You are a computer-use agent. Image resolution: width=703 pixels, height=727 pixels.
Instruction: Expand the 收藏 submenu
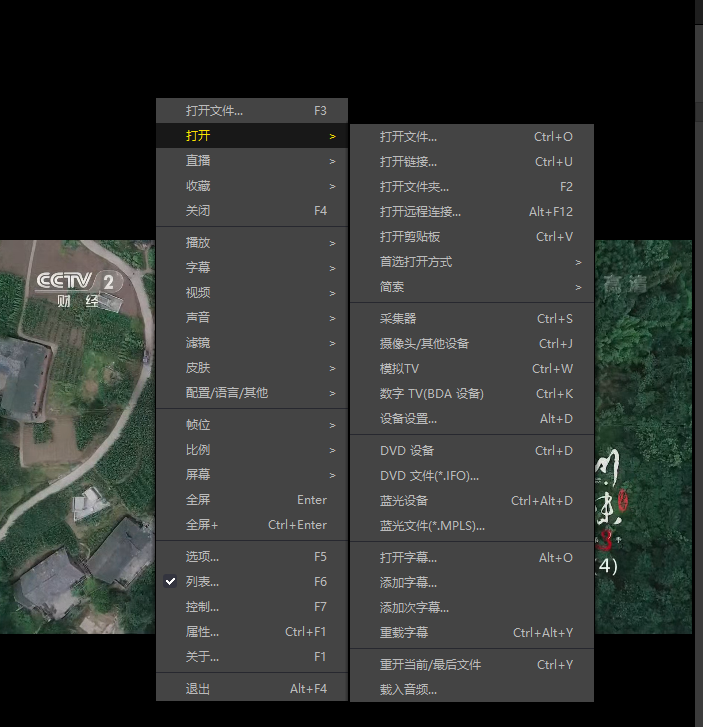(x=252, y=186)
